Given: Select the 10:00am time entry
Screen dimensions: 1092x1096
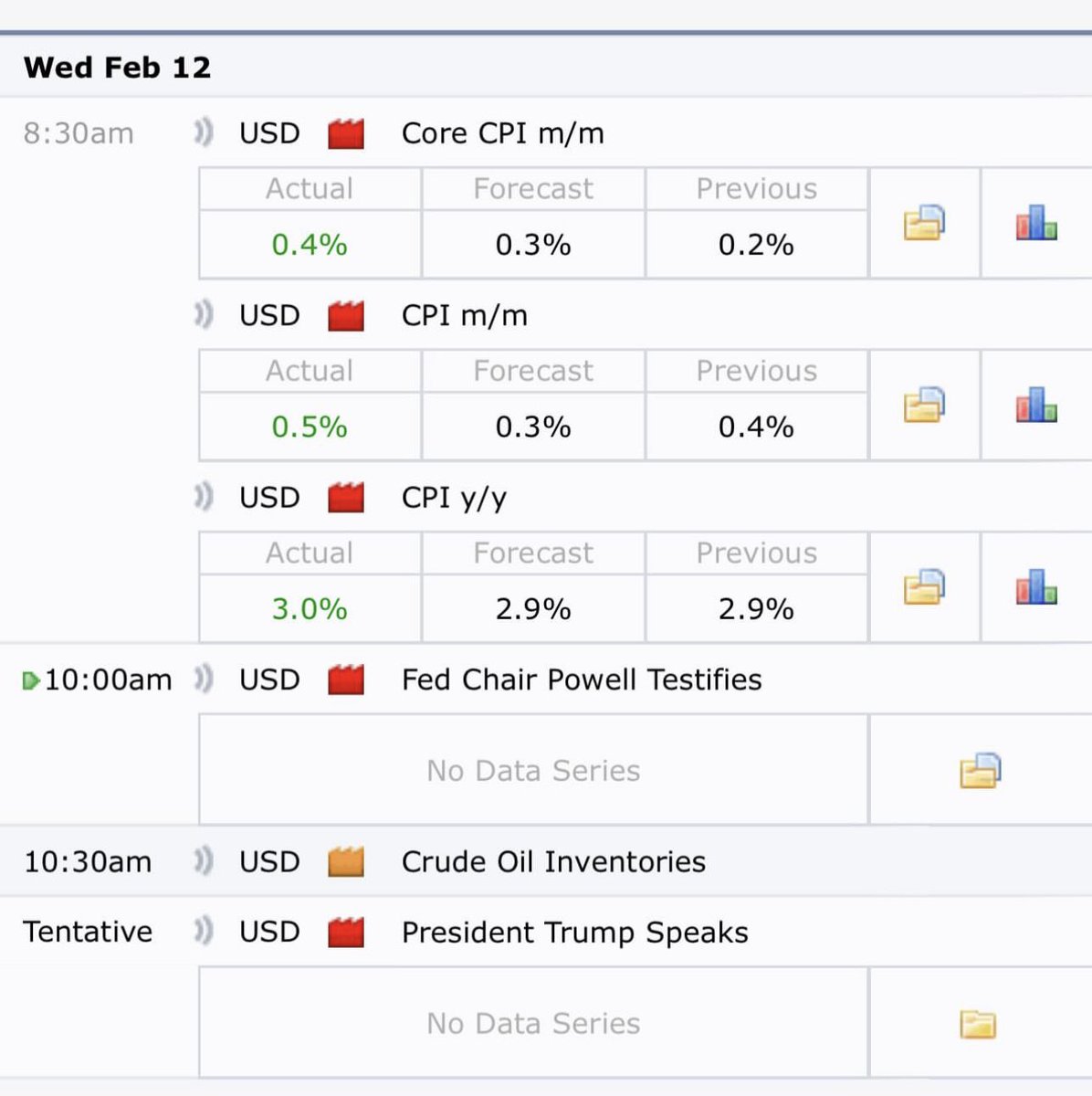Looking at the screenshot, I should 108,680.
